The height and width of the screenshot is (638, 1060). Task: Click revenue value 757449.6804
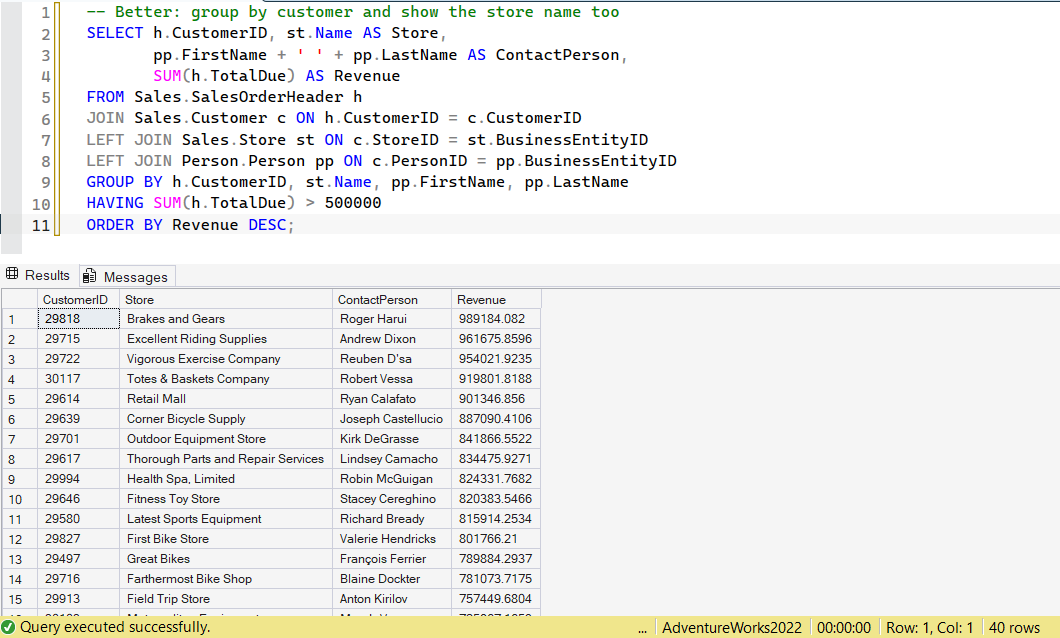click(x=496, y=599)
